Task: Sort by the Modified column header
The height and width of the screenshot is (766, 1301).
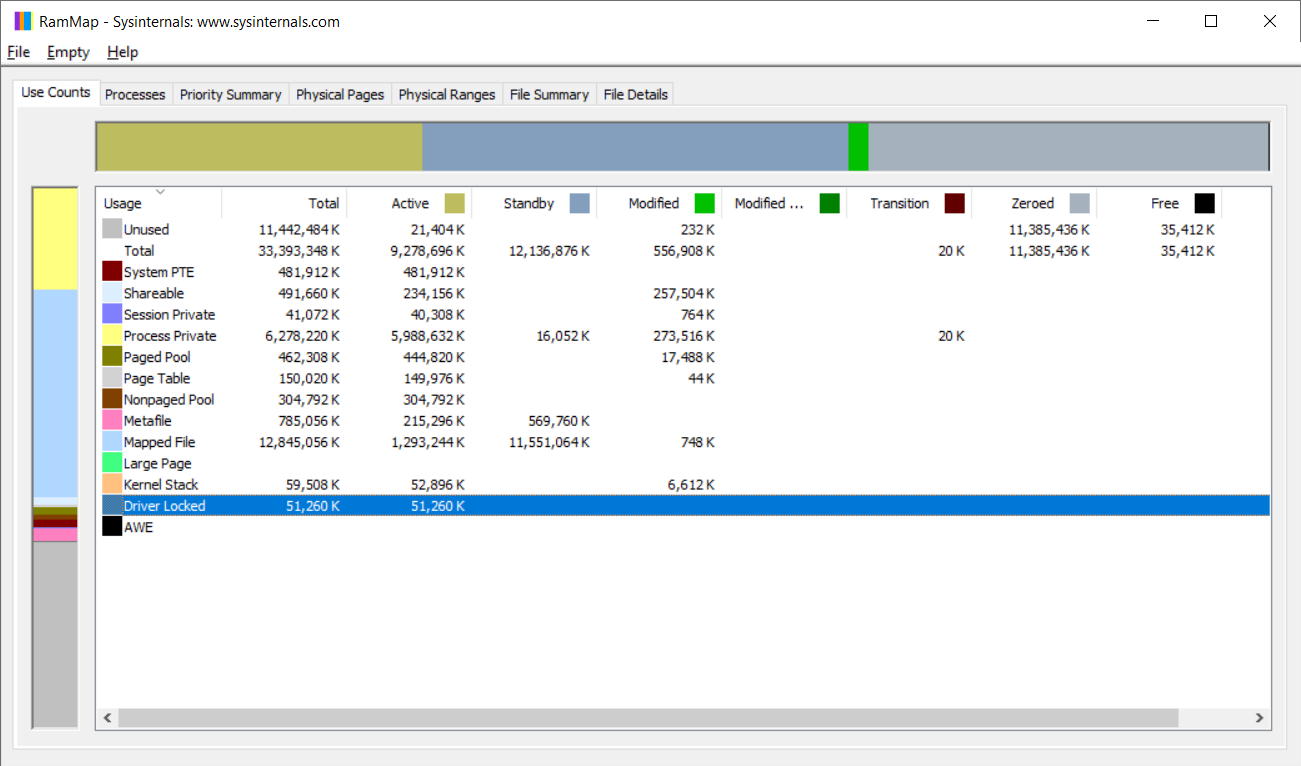Action: (x=659, y=203)
